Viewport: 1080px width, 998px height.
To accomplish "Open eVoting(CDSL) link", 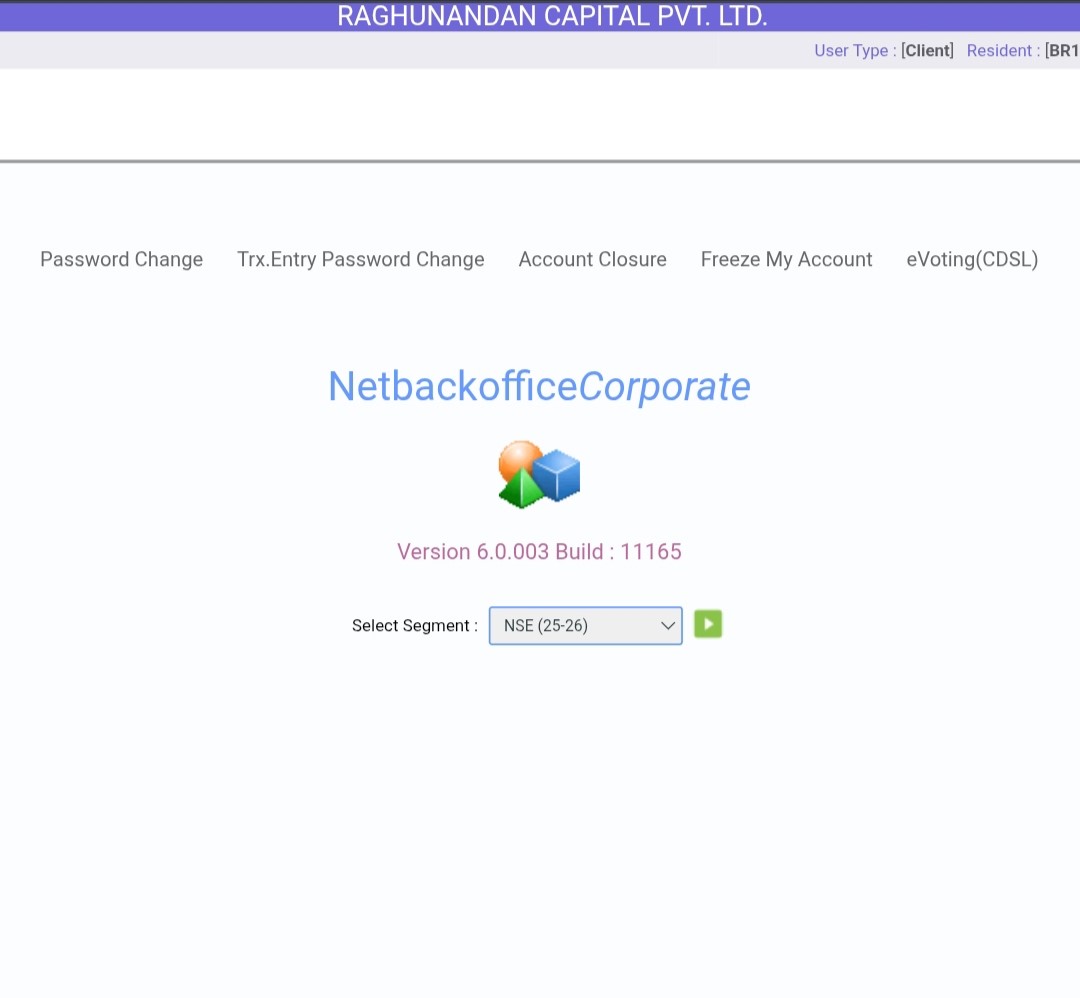I will pyautogui.click(x=972, y=260).
